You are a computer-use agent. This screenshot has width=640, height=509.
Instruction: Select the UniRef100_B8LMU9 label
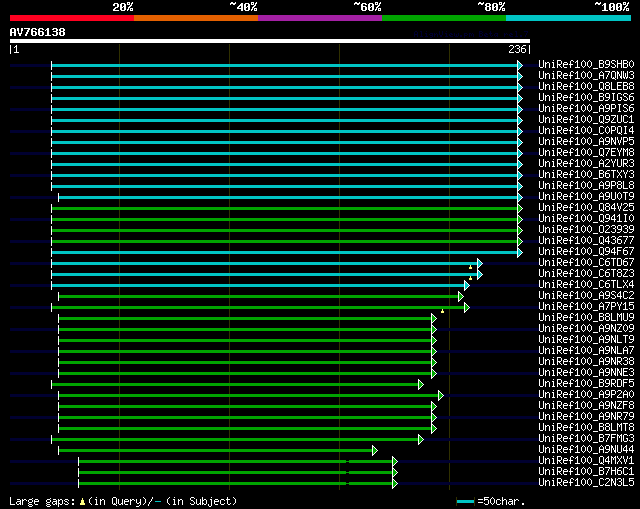[586, 318]
